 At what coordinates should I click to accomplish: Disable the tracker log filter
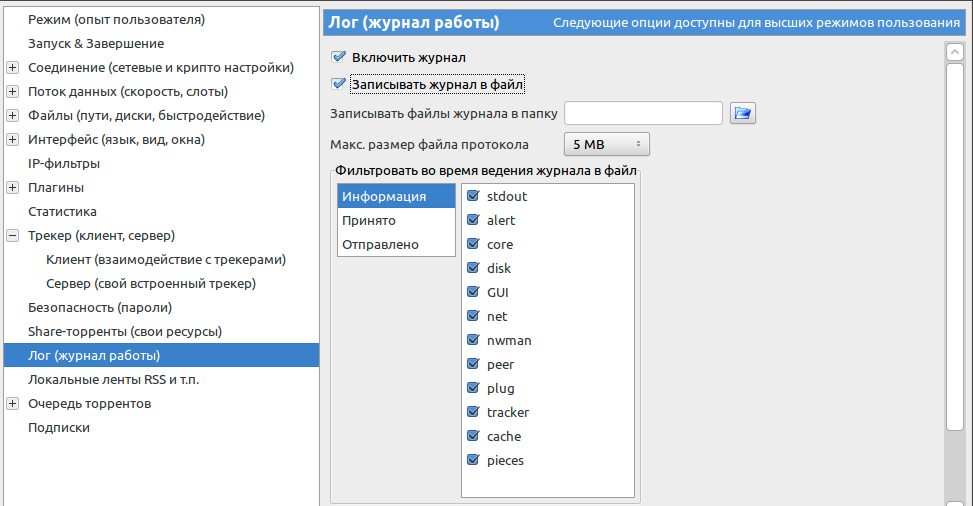tap(473, 412)
